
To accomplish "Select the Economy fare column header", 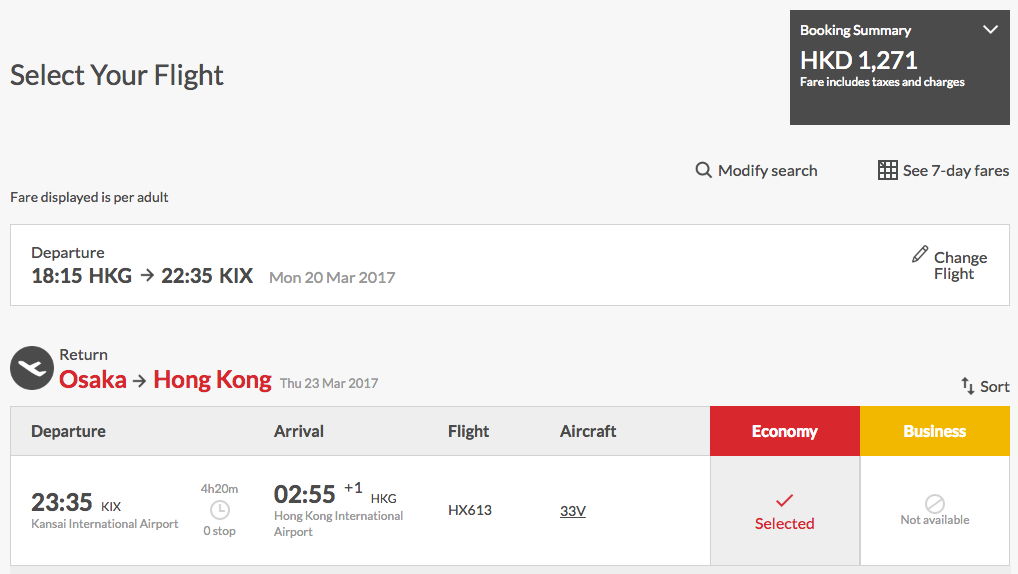I will [785, 431].
